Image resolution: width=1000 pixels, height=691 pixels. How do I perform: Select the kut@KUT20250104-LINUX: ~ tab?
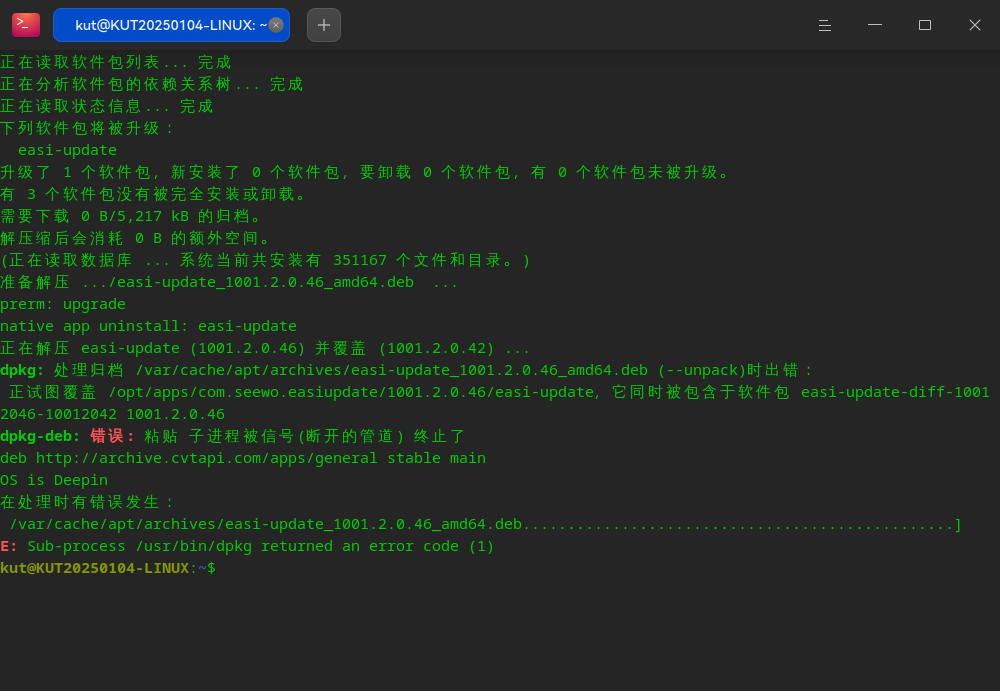pyautogui.click(x=171, y=25)
